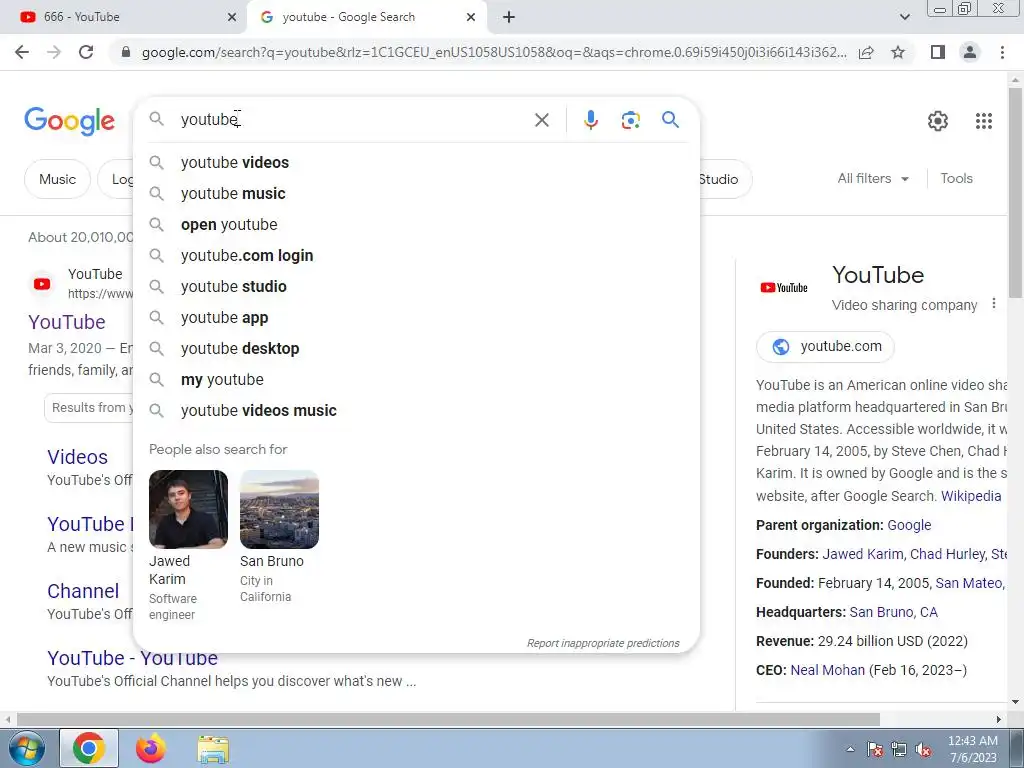
Task: Open the Google apps grid
Action: 984,120
